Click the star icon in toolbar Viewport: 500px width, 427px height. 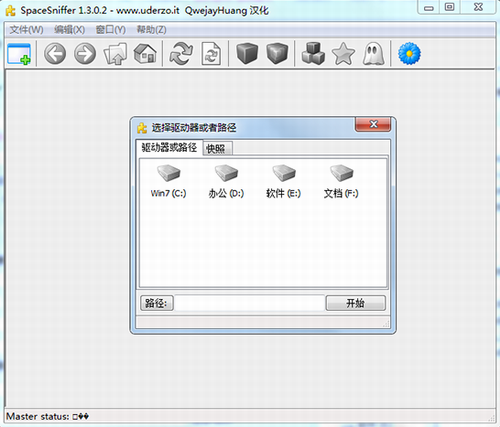[x=343, y=53]
